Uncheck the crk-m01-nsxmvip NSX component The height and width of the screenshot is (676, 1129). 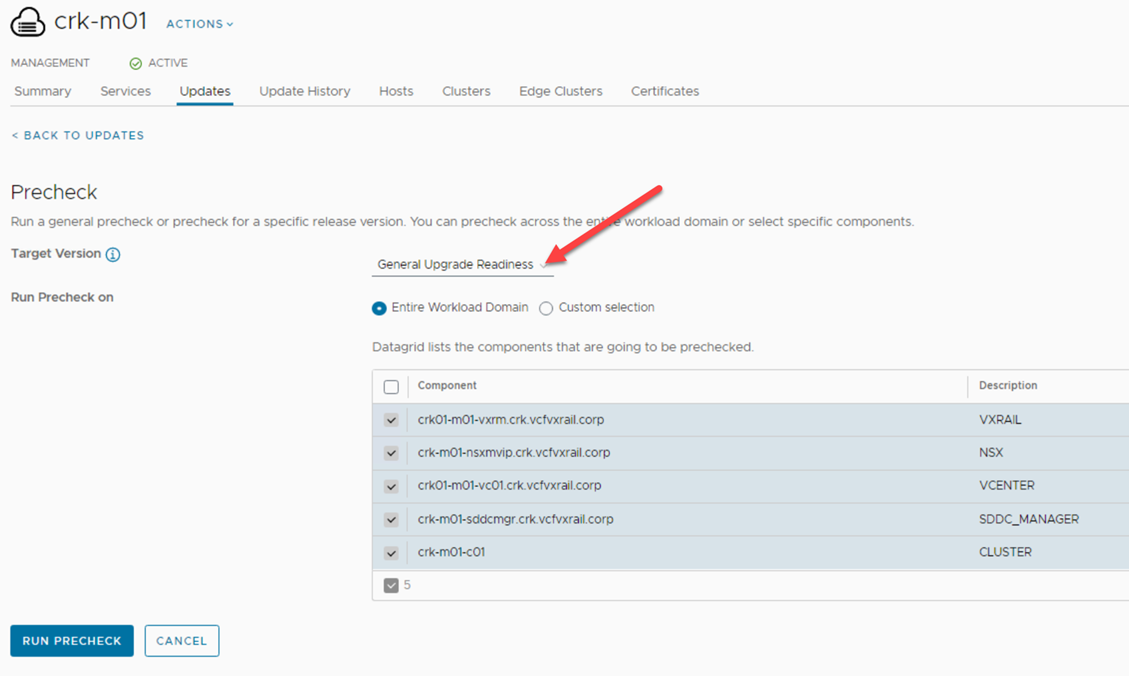(x=391, y=454)
